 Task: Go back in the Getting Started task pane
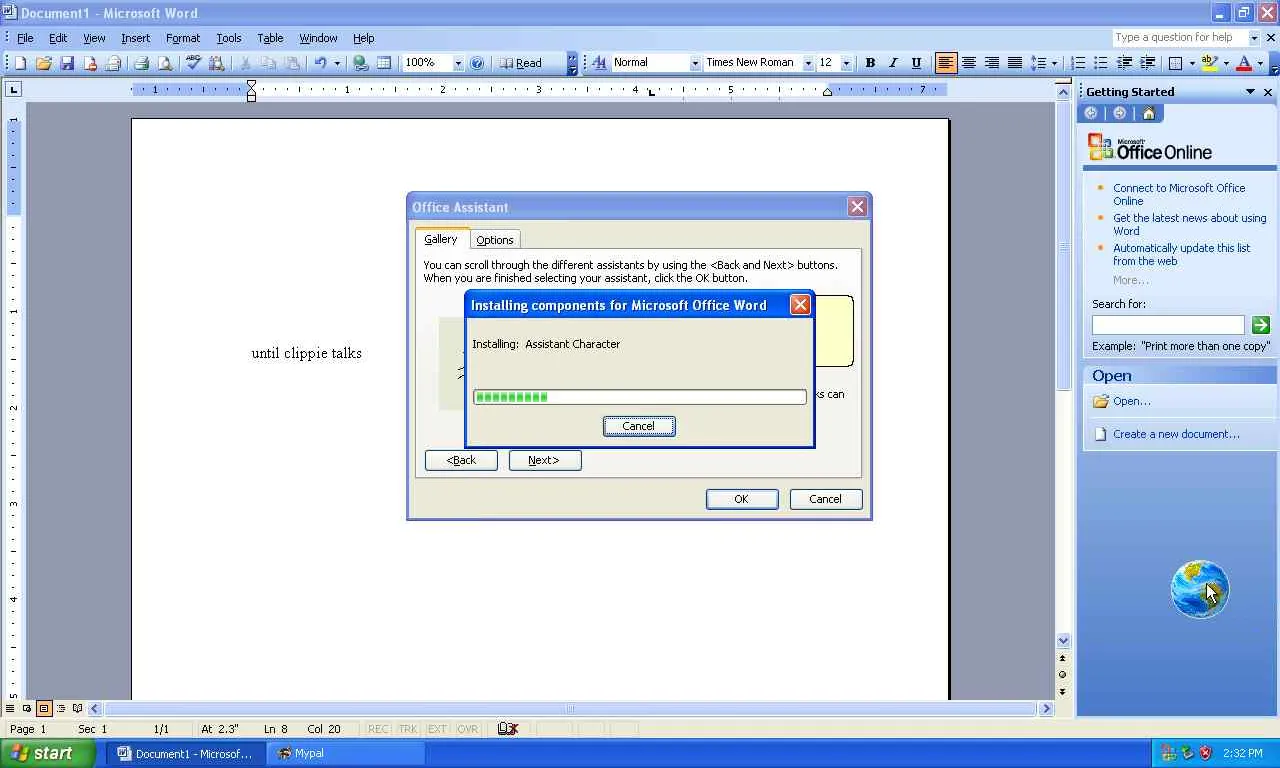tap(1091, 113)
